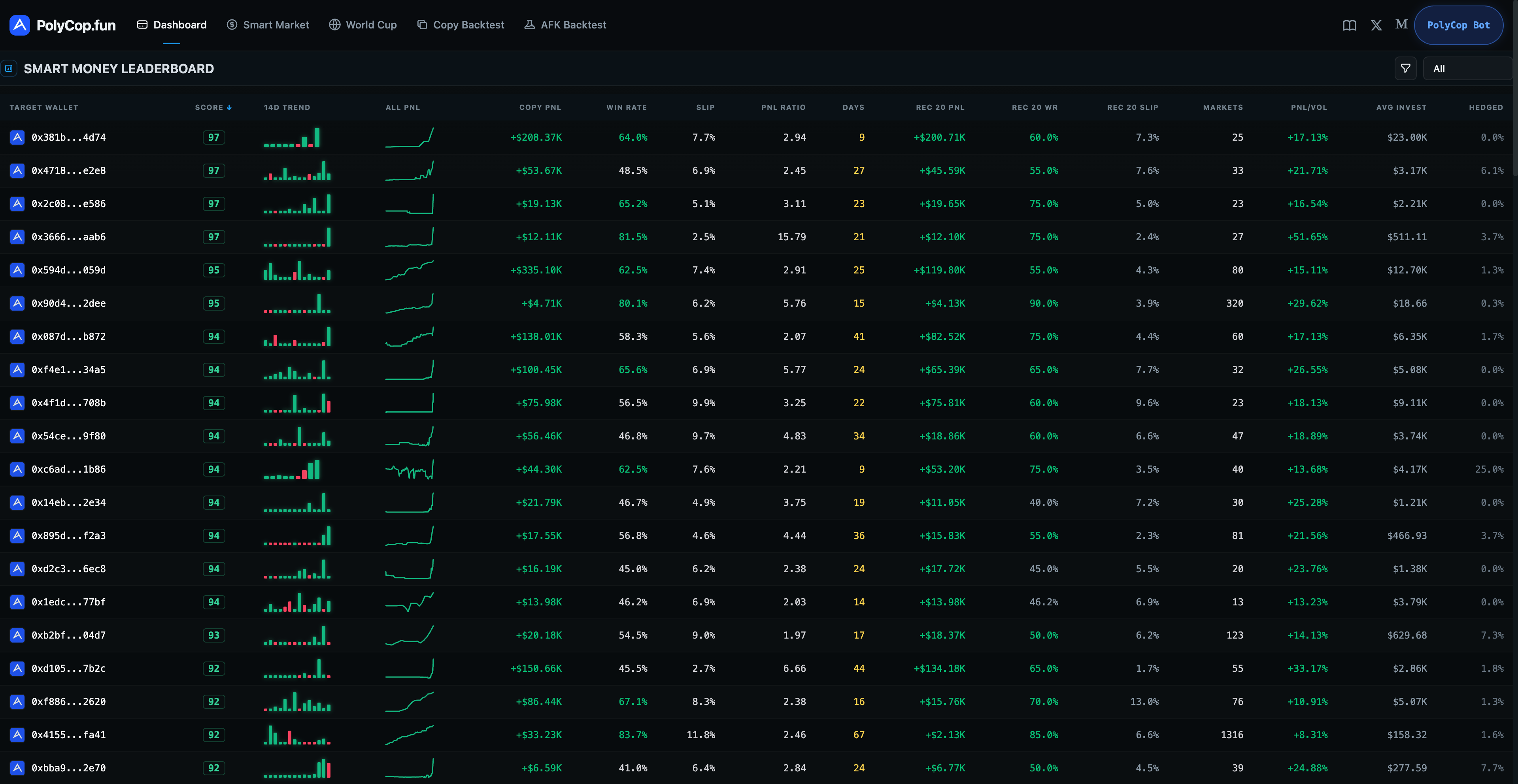Screen dimensions: 1518x784
Task: Click wallet avatar icon for 0x4f1d...708b
Action: (18, 403)
